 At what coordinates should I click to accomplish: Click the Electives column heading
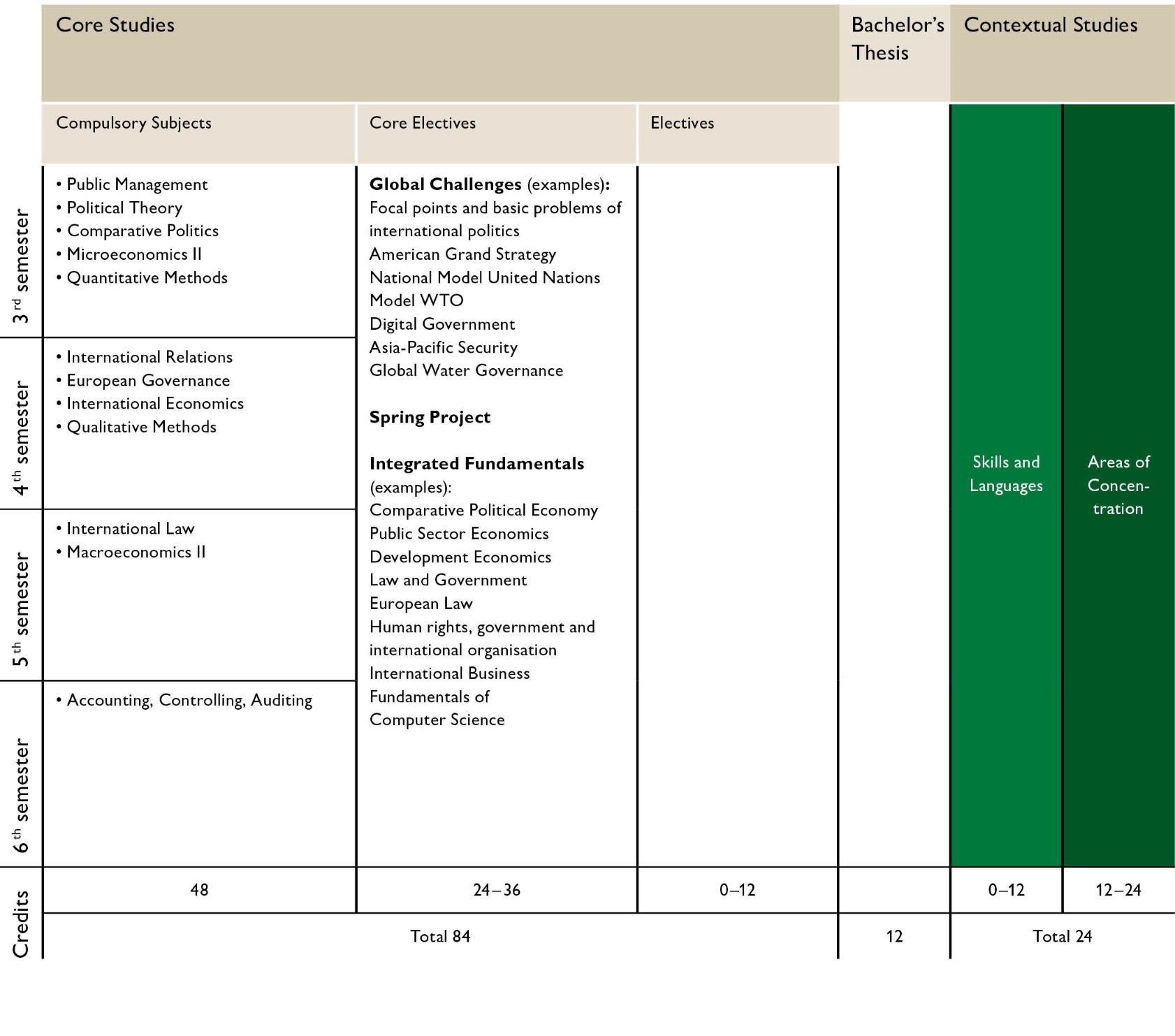[682, 123]
